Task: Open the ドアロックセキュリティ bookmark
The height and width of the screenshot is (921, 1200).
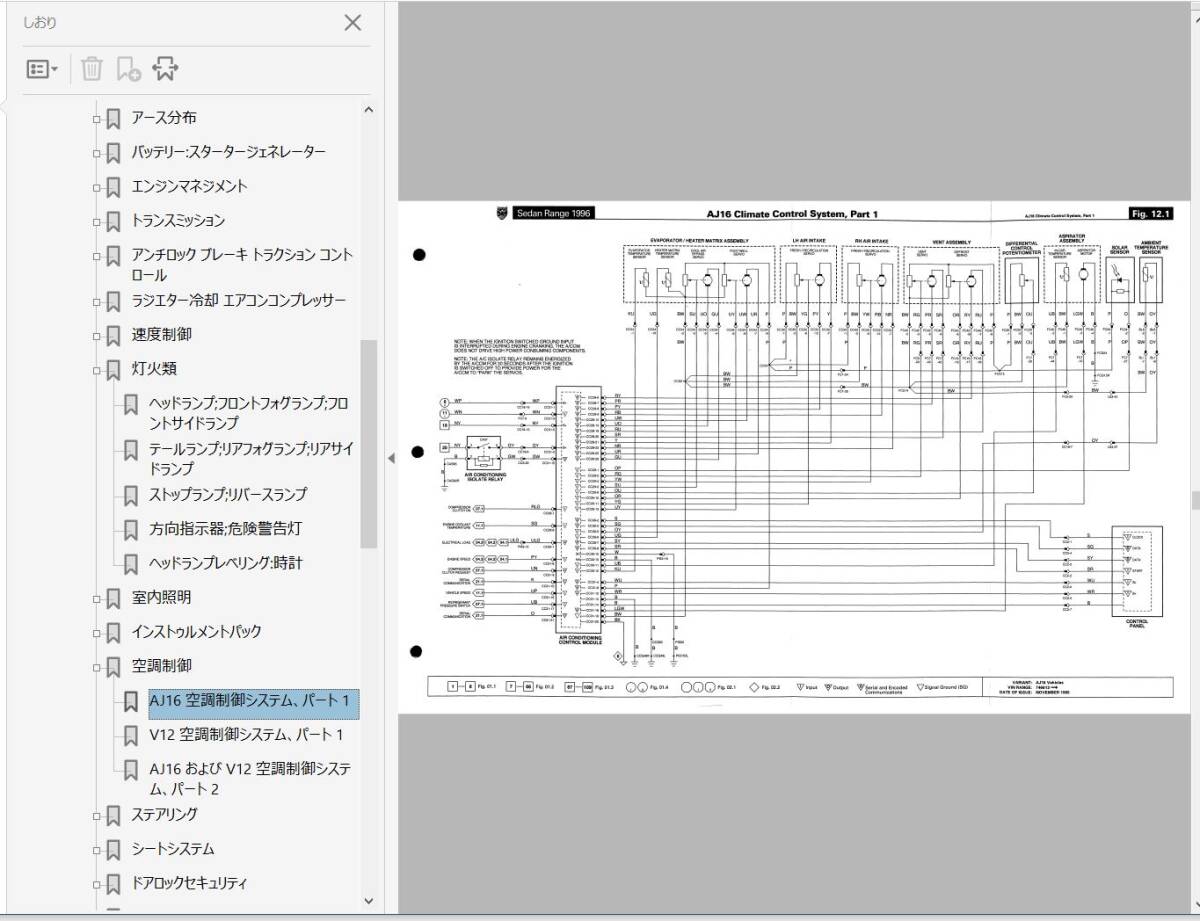Action: 189,883
